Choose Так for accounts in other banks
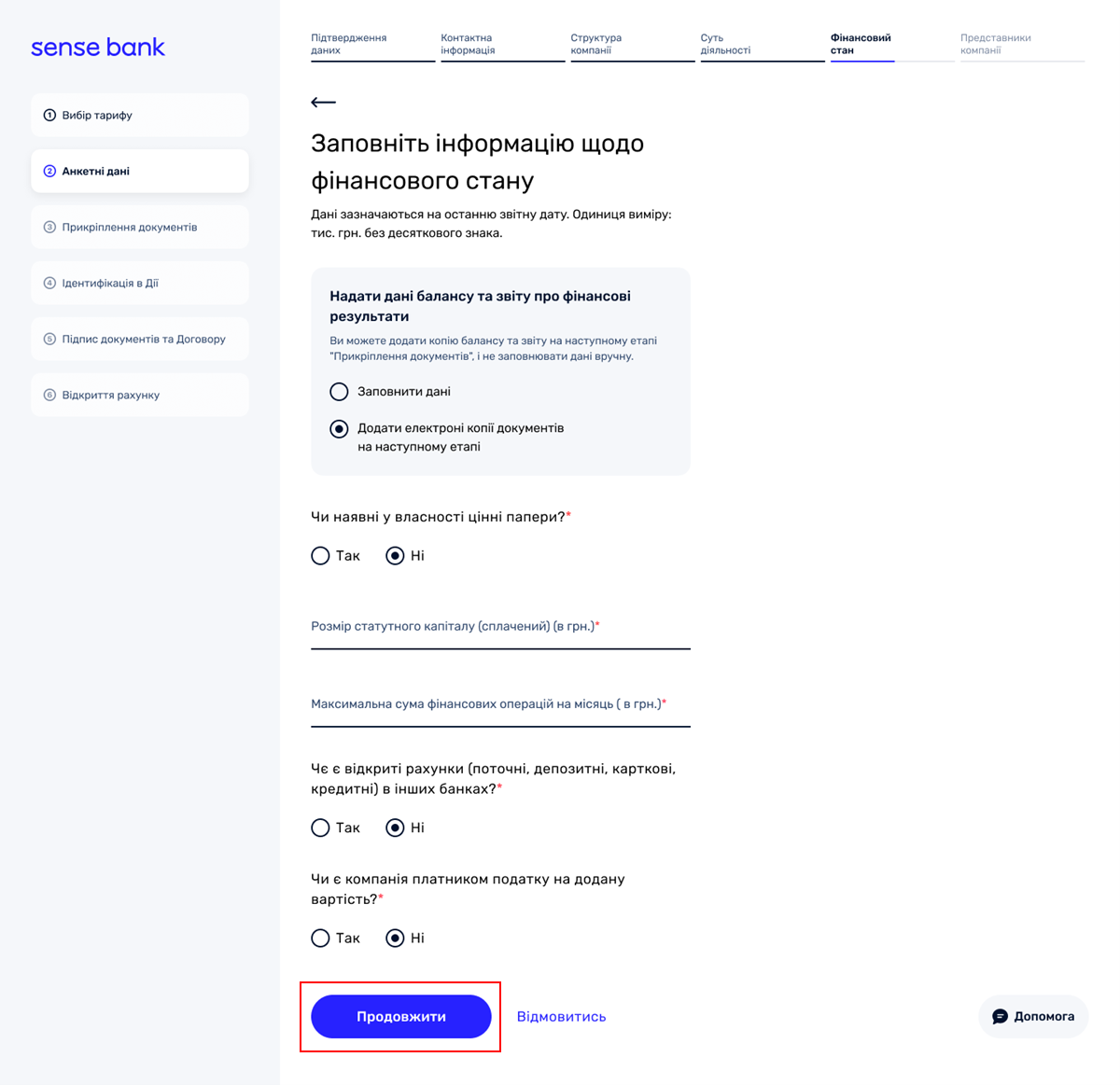 320,828
